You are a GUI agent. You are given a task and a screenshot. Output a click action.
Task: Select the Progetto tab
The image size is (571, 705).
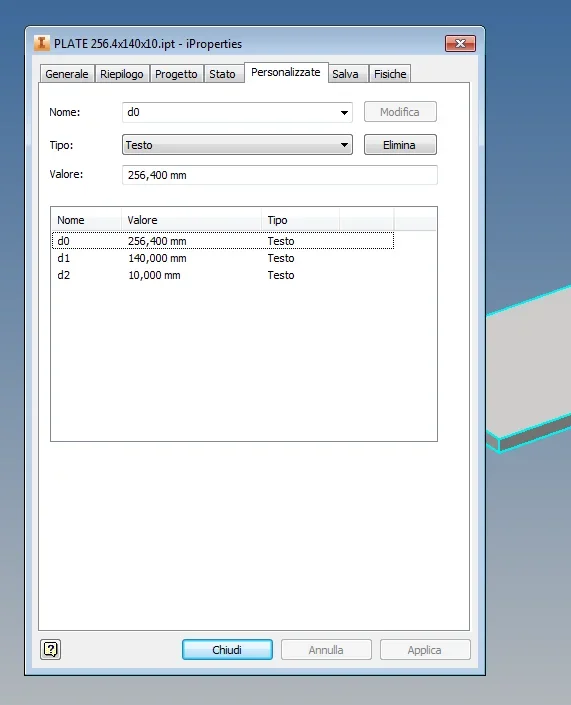(x=176, y=74)
